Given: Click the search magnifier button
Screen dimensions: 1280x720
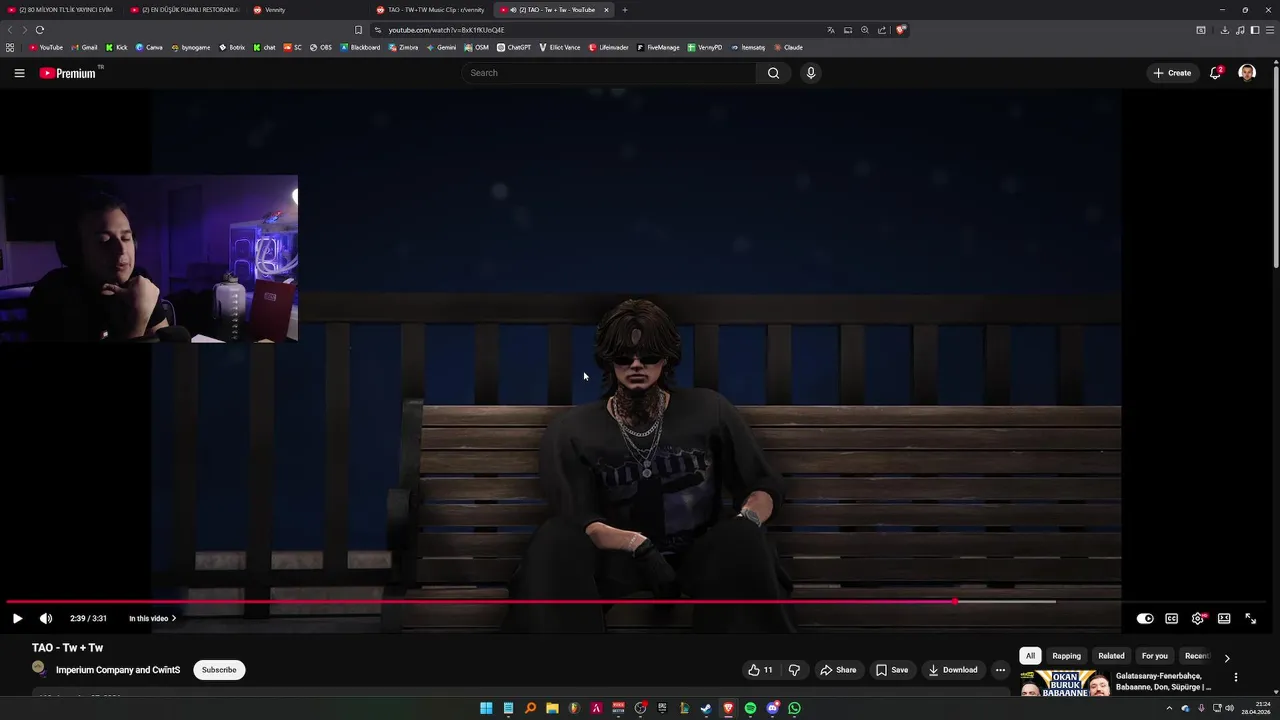Looking at the screenshot, I should 773,73.
